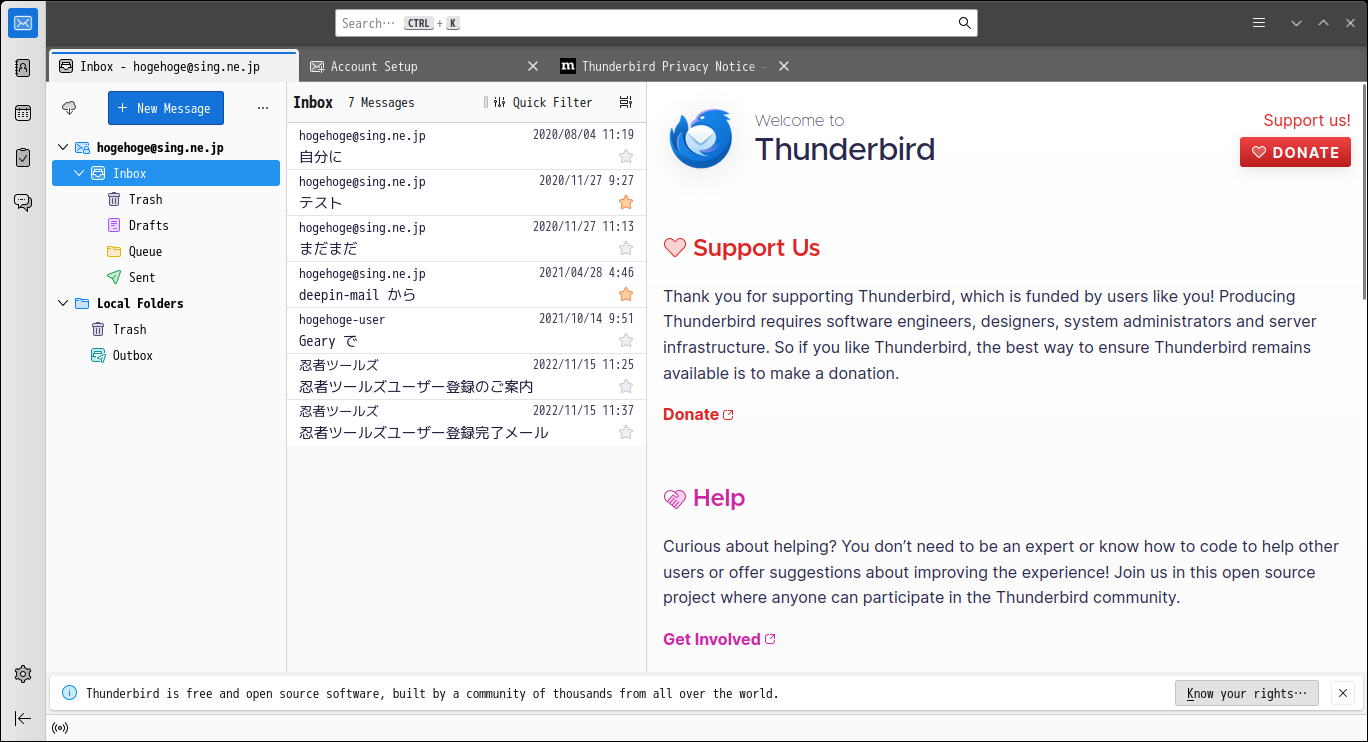Open the Donate link under Support Us
Screen dimensions: 1368x742
tap(698, 414)
